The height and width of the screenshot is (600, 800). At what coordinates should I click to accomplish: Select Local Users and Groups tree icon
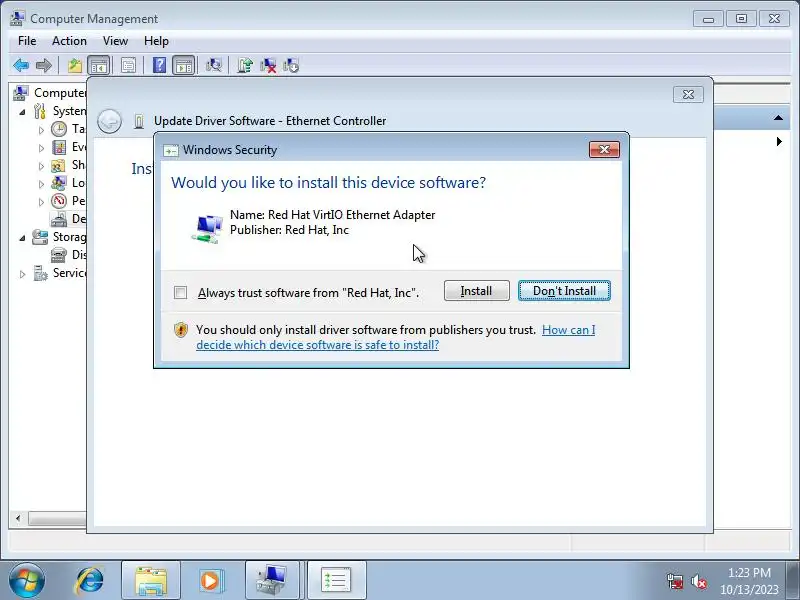pyautogui.click(x=59, y=183)
